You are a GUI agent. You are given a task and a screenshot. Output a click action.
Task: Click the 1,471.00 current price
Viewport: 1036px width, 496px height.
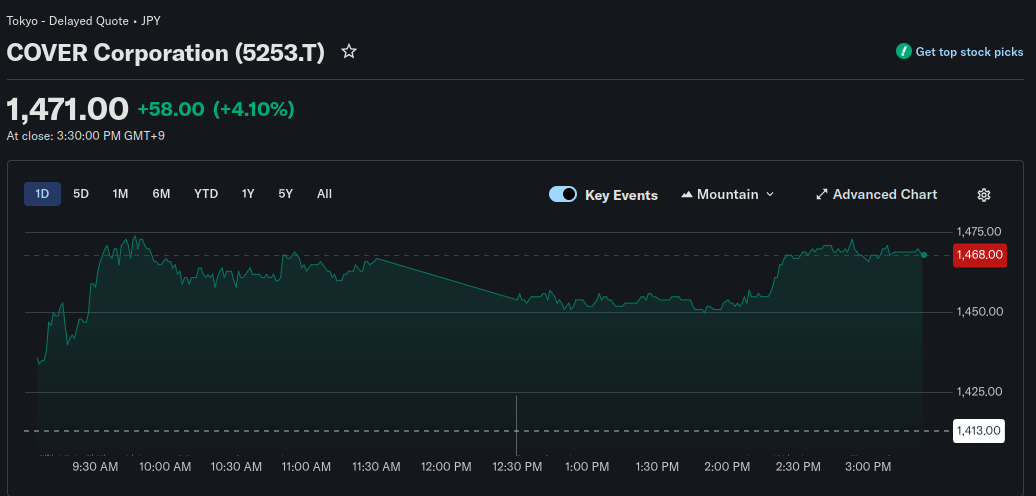coord(67,109)
